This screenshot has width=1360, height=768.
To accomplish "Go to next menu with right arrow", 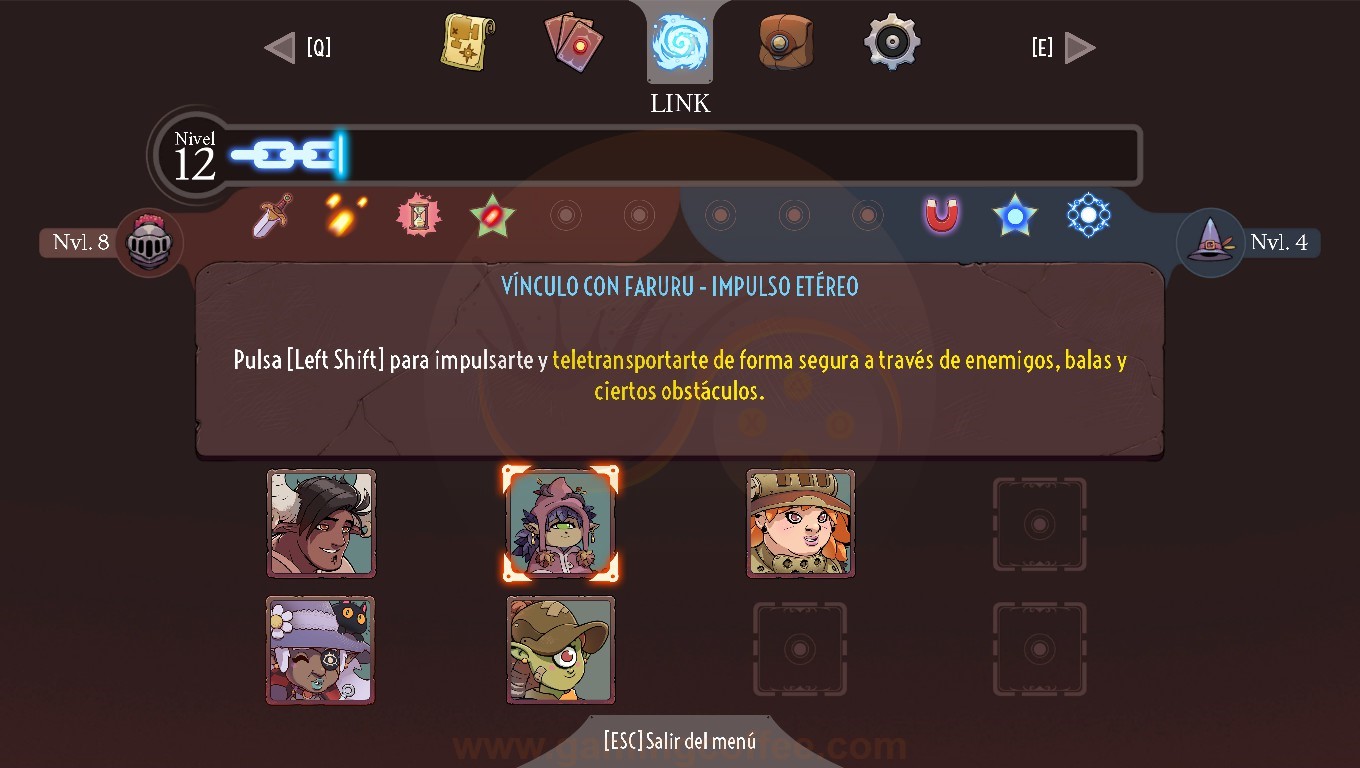I will click(x=1080, y=47).
